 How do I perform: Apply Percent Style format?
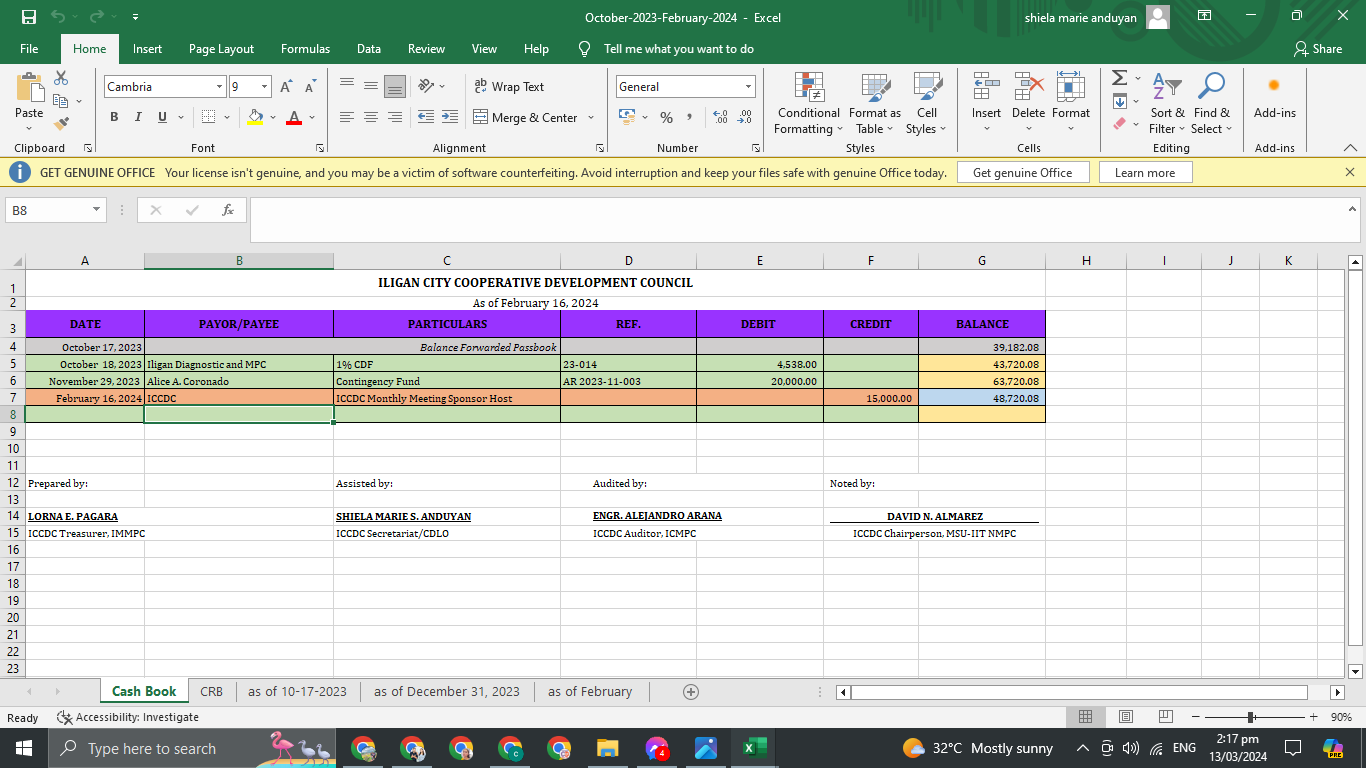point(666,118)
